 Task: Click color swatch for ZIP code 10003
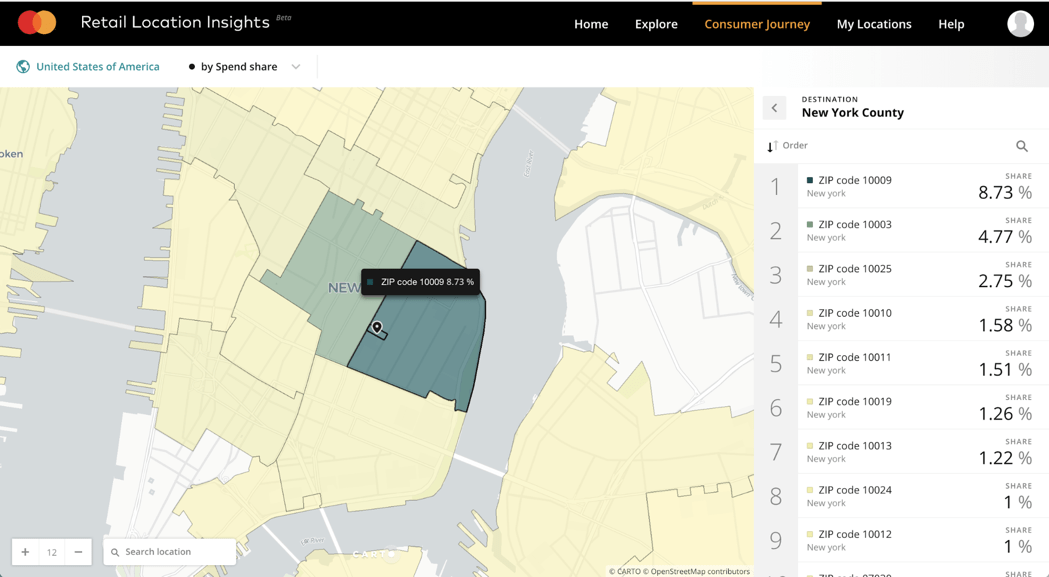[809, 224]
